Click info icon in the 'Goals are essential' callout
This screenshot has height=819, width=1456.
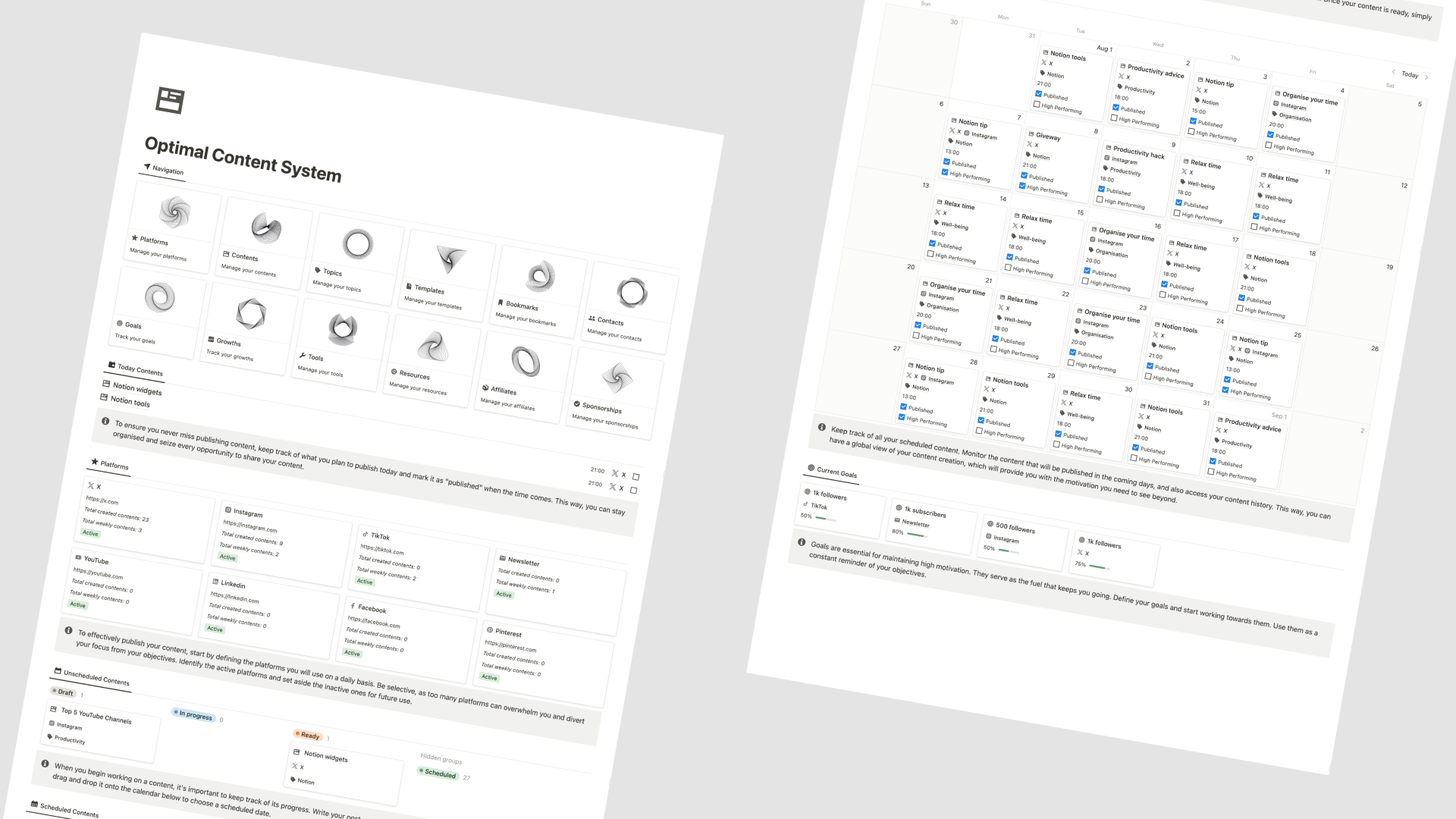tap(802, 542)
